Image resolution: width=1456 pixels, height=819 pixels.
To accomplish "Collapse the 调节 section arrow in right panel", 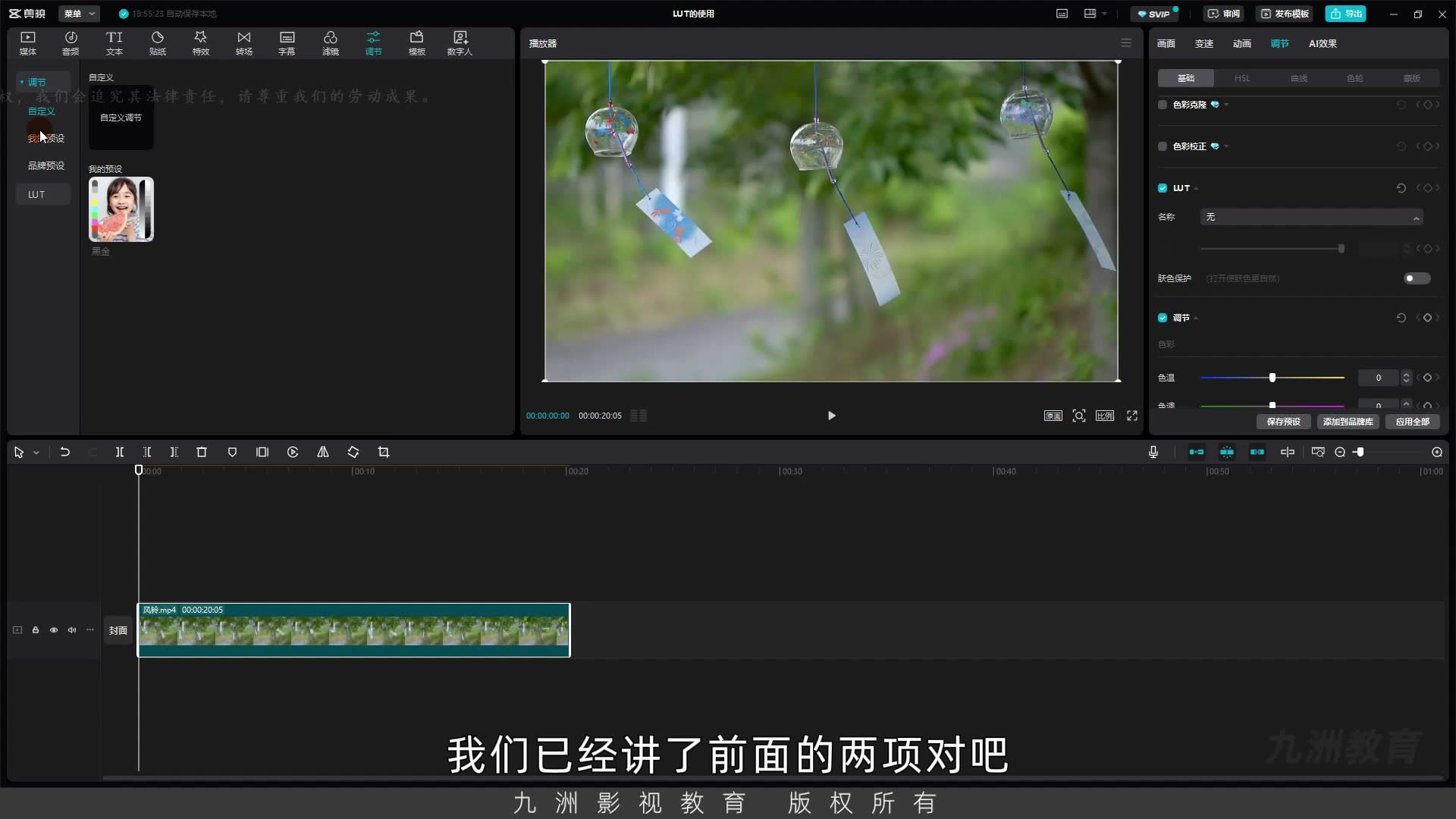I will [x=1197, y=318].
